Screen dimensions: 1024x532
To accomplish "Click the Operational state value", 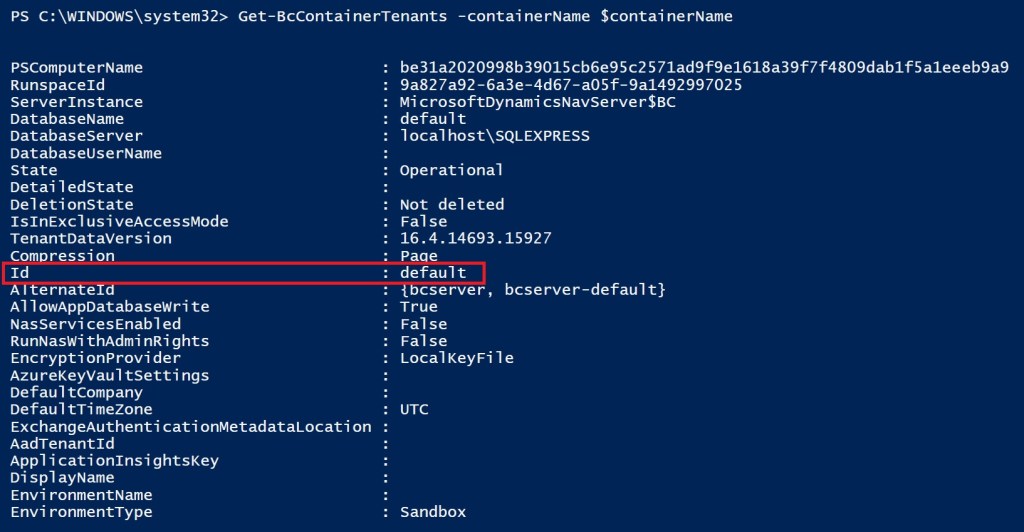I will (x=451, y=170).
